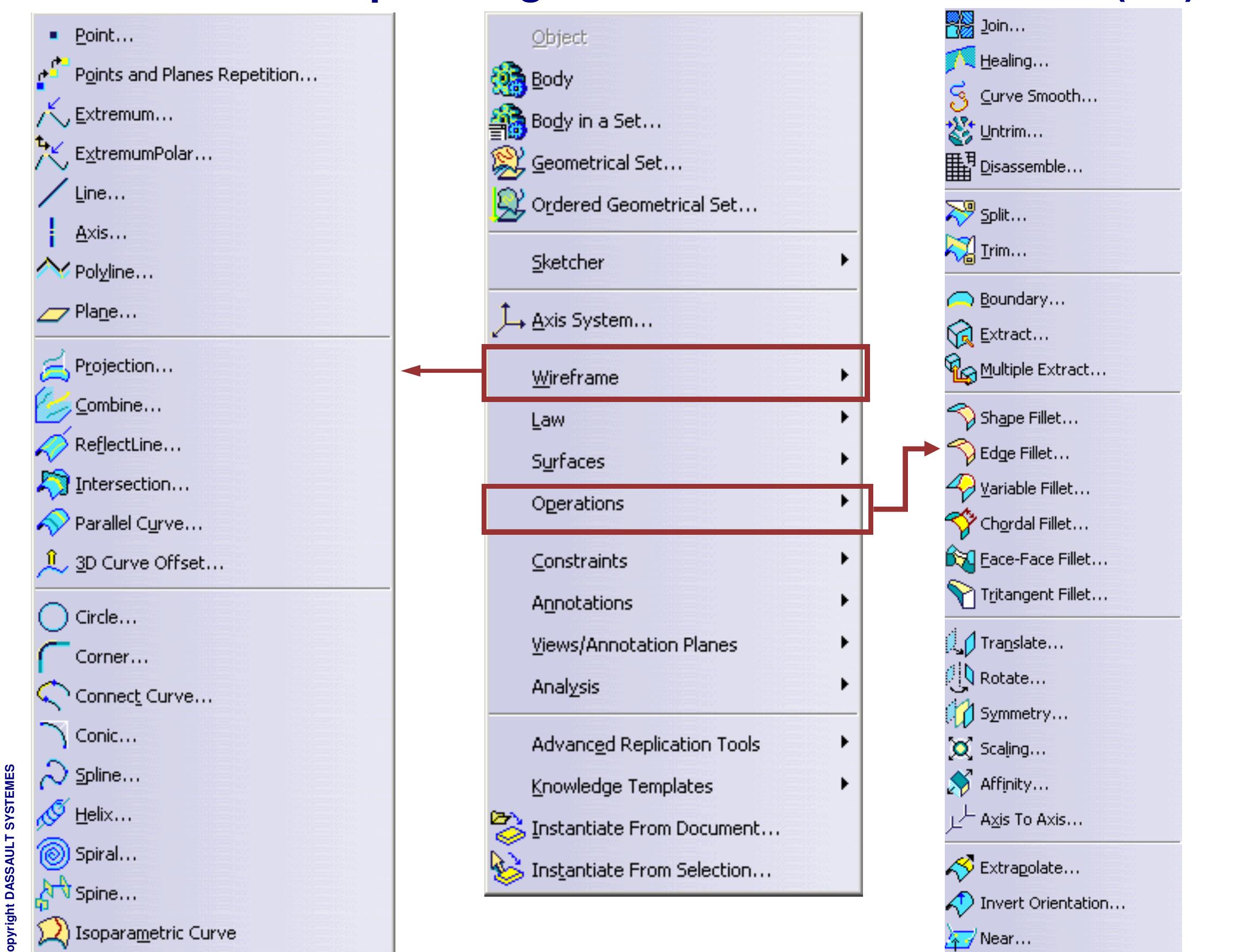1246x952 pixels.
Task: Click the Intersection wireframe icon
Action: coord(53,484)
